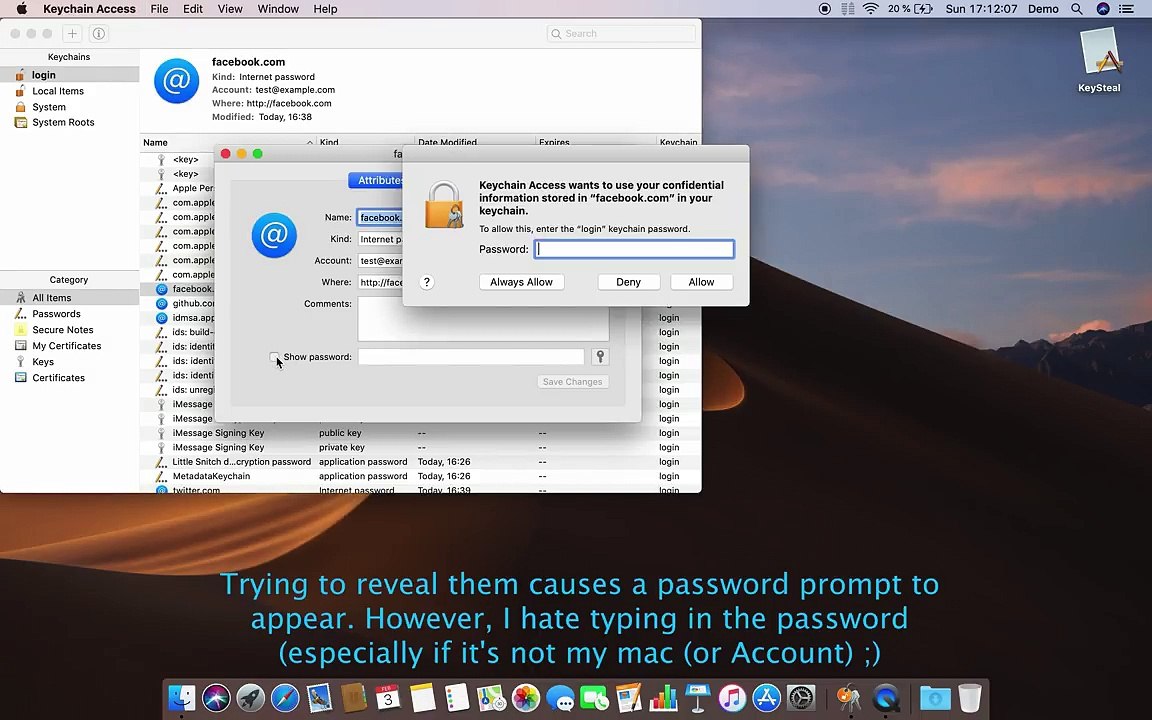Click the Save Changes button

click(x=572, y=381)
